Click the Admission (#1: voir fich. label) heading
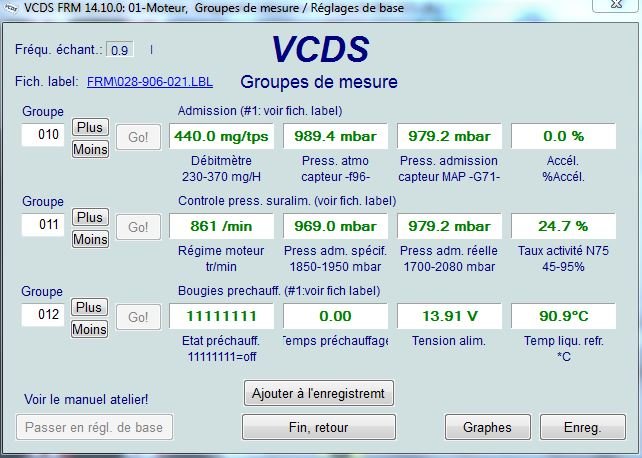 click(x=260, y=111)
